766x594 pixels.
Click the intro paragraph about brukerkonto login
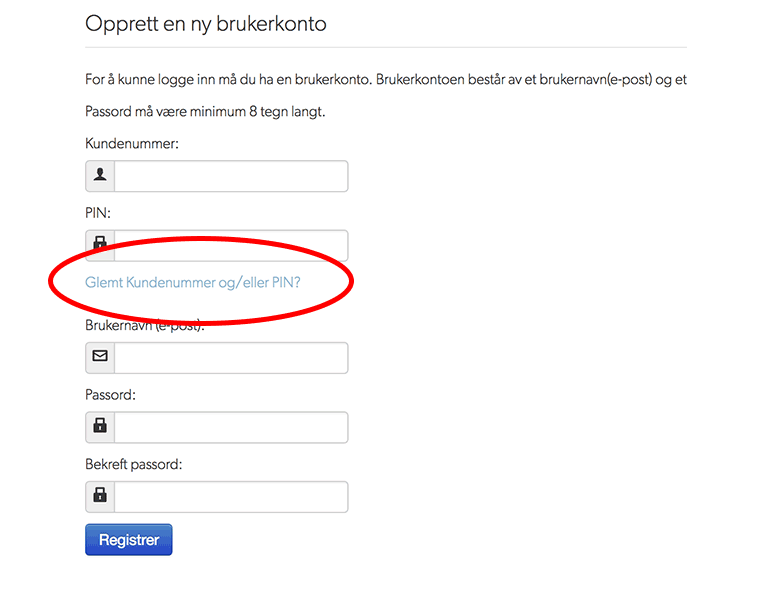click(x=386, y=80)
